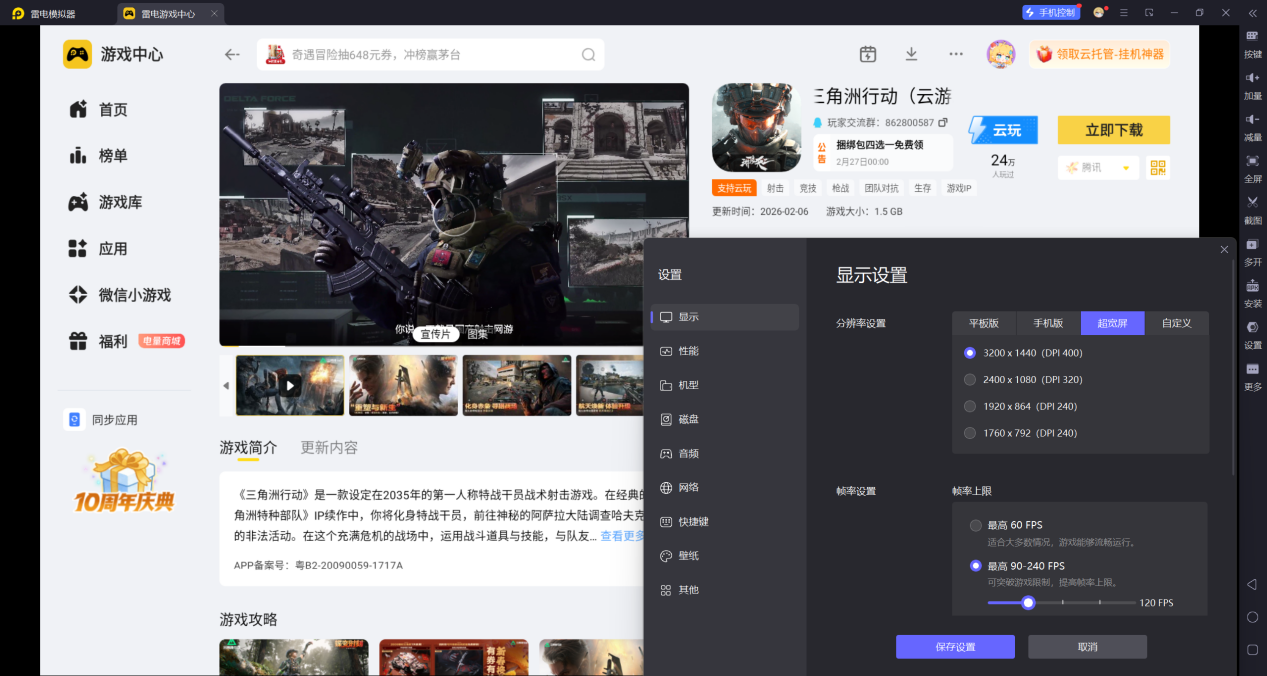Click the 立即下载 button
Image resolution: width=1267 pixels, height=676 pixels.
(1113, 130)
